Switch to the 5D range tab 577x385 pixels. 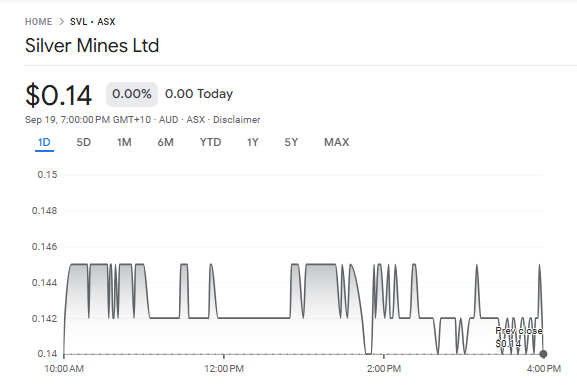[84, 142]
